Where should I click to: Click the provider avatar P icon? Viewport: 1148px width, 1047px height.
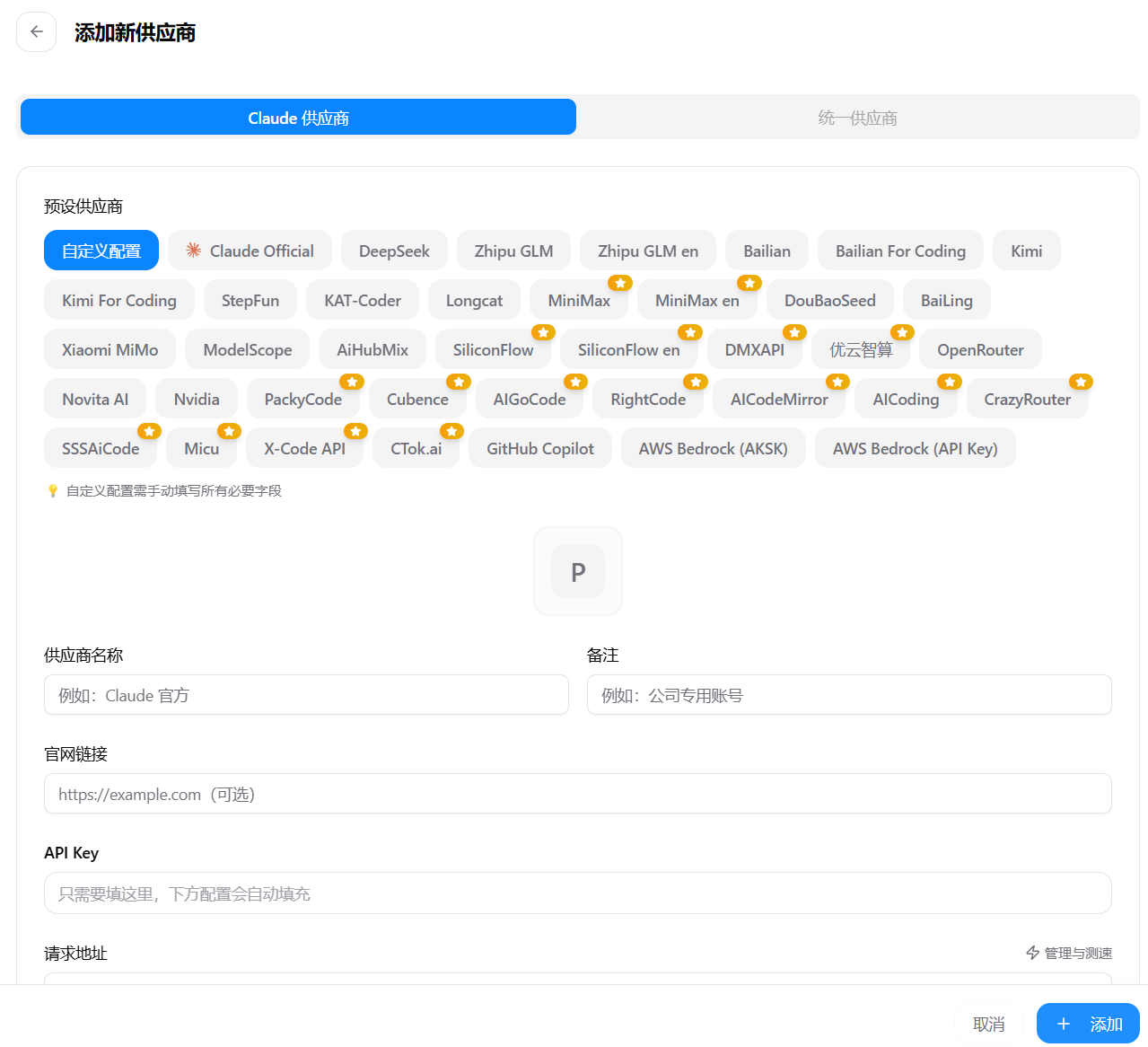[578, 571]
